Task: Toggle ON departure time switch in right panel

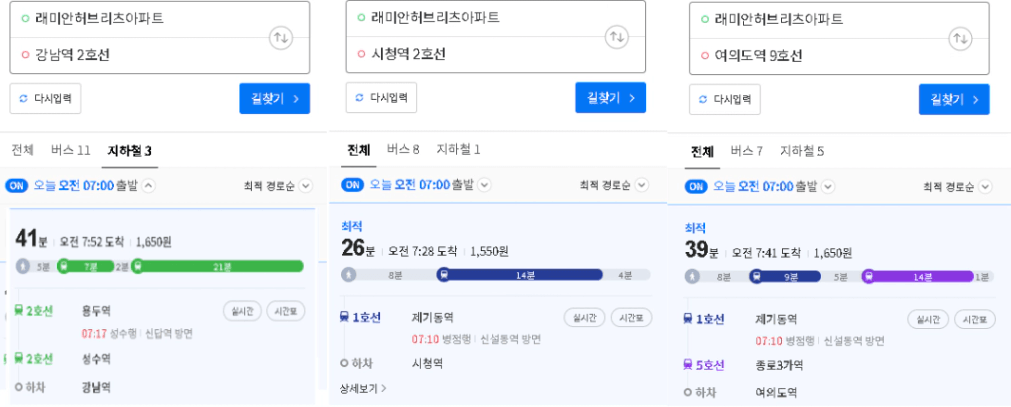Action: [696, 186]
